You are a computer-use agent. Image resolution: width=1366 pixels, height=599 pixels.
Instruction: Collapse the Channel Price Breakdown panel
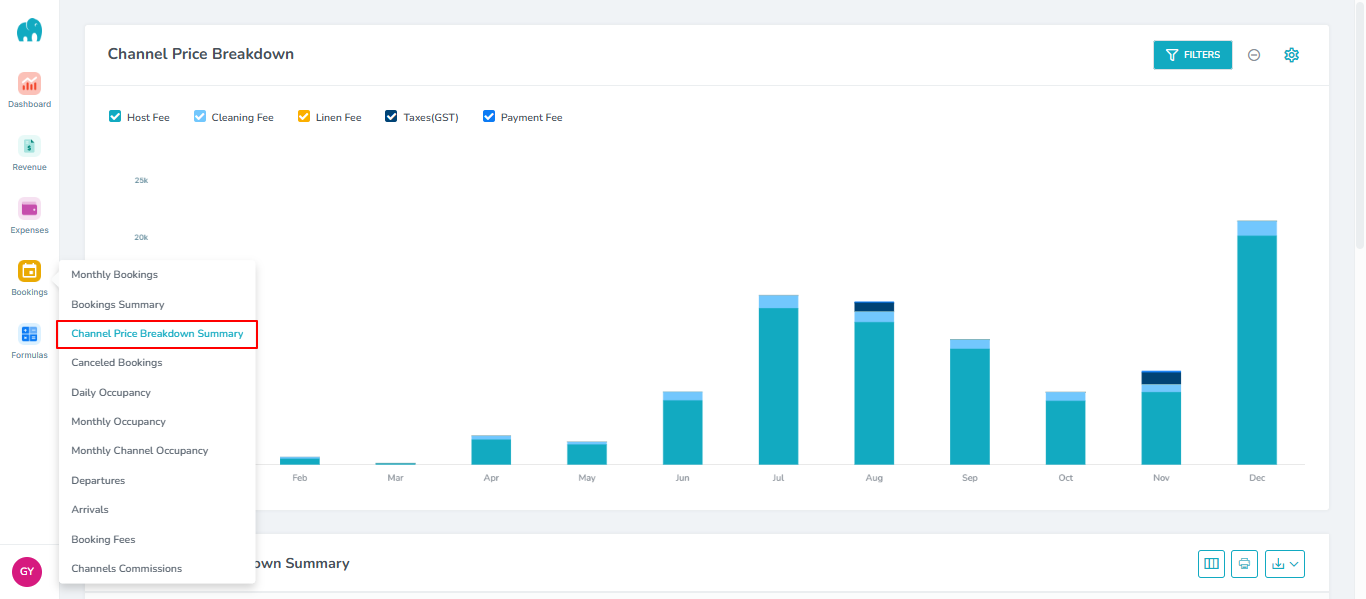coord(1254,55)
